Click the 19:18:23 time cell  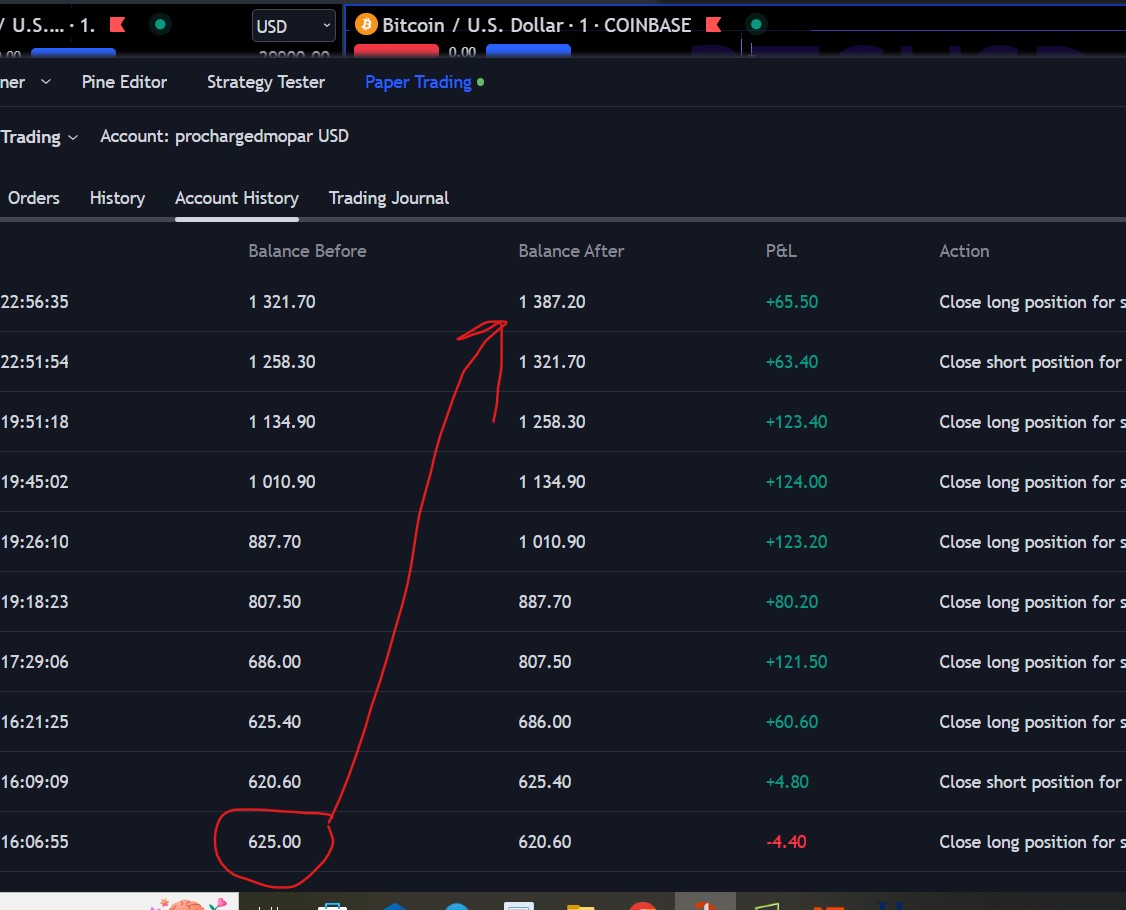(x=34, y=602)
